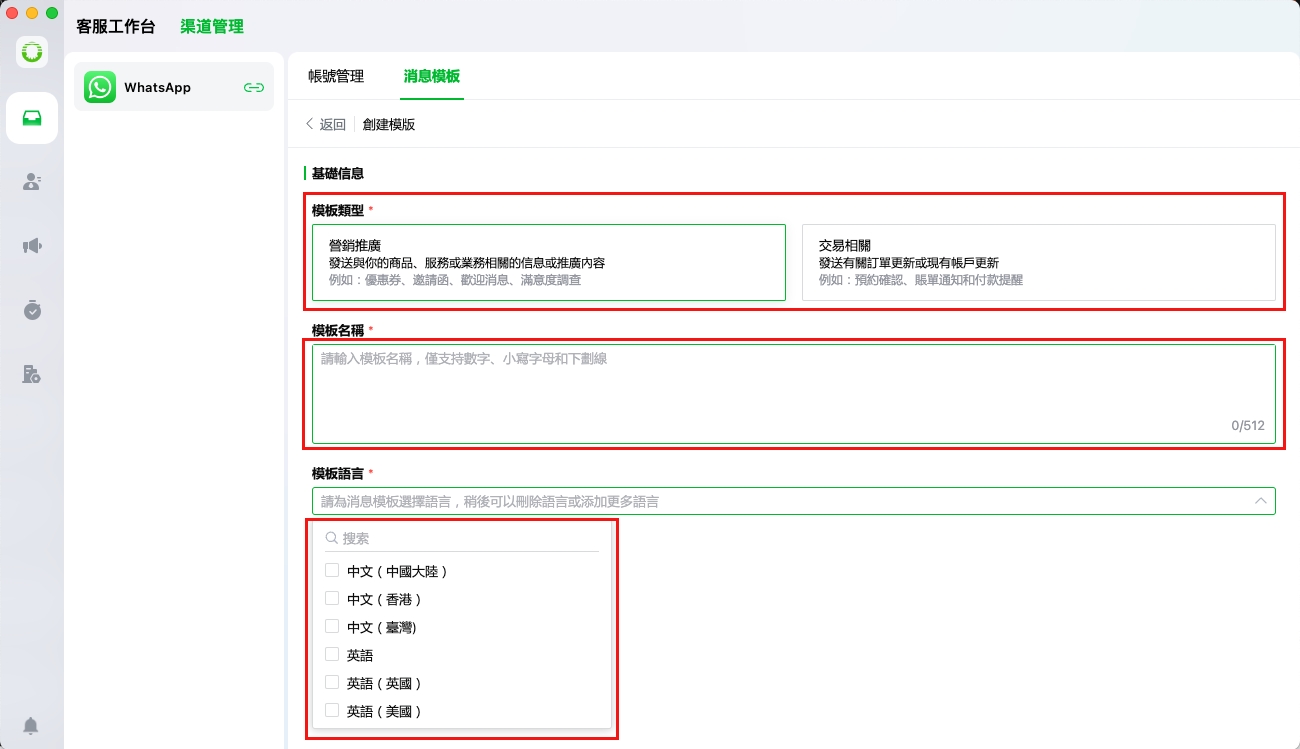1300x749 pixels.
Task: Focus the language 搜索 search box
Action: tap(468, 538)
